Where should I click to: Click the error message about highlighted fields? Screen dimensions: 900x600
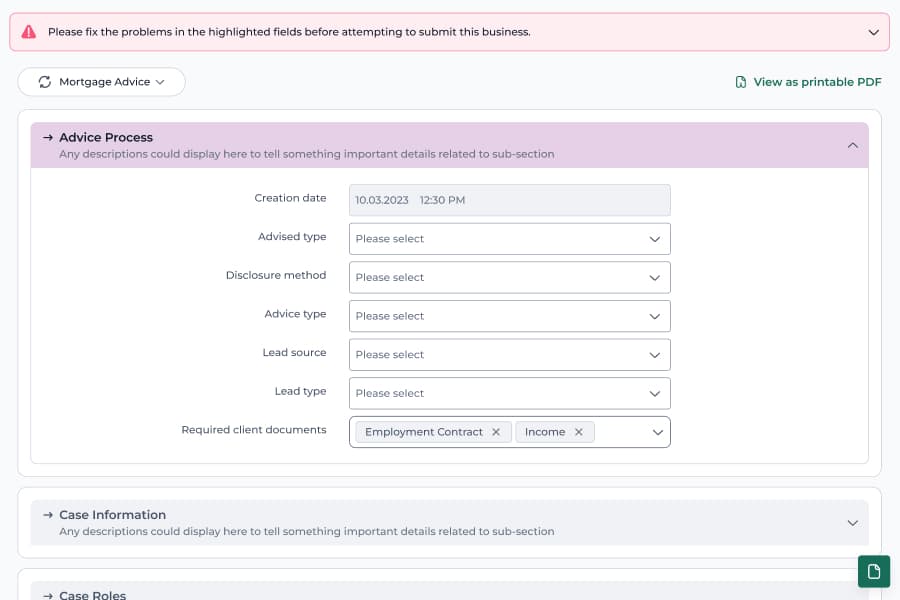click(x=289, y=32)
